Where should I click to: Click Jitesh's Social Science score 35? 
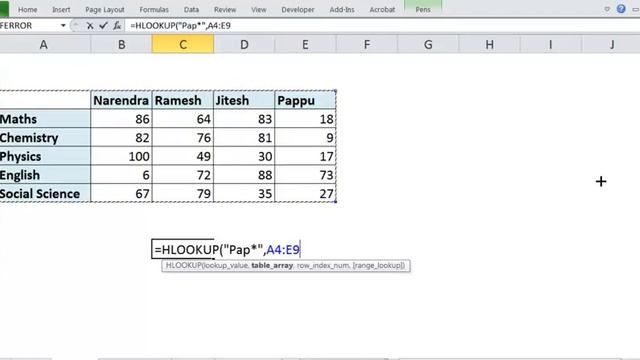244,193
